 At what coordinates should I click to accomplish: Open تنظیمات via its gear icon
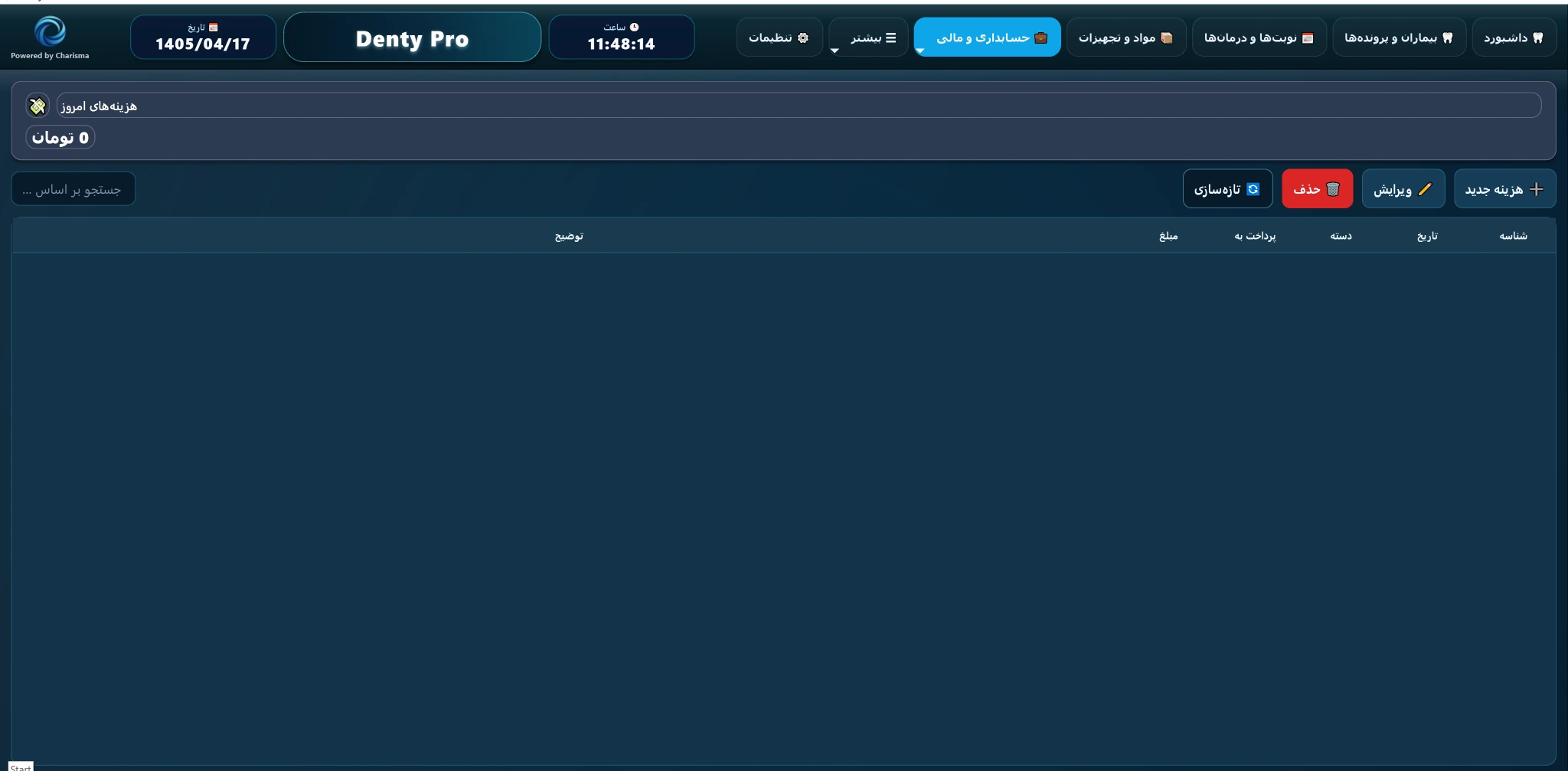coord(803,38)
